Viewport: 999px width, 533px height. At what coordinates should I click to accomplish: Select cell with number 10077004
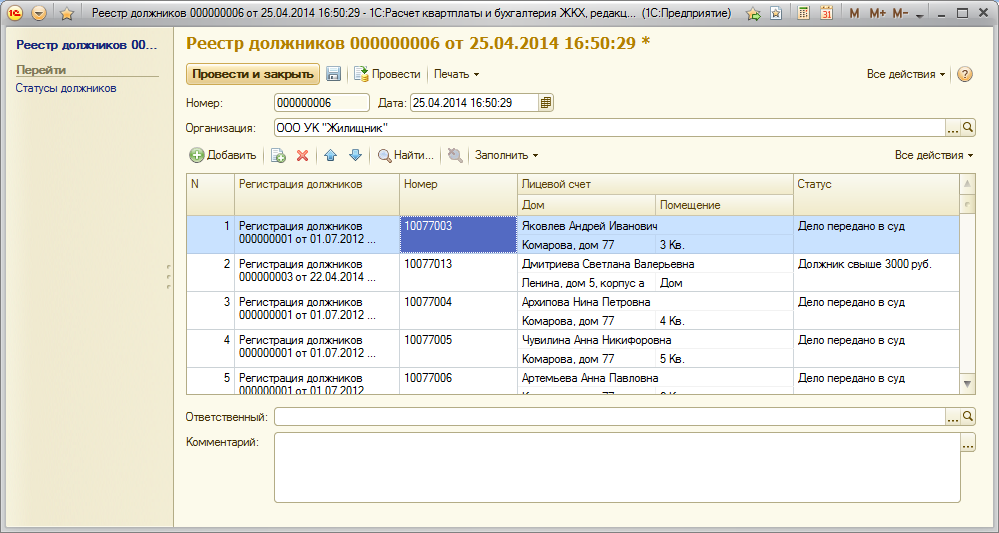[x=457, y=311]
